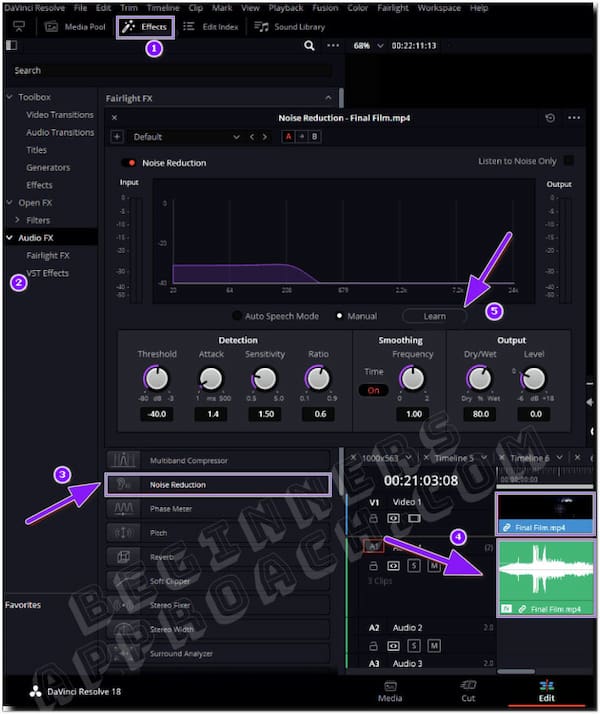Open the Noise Reduction window options menu
Image resolution: width=600 pixels, height=714 pixels.
click(x=574, y=118)
